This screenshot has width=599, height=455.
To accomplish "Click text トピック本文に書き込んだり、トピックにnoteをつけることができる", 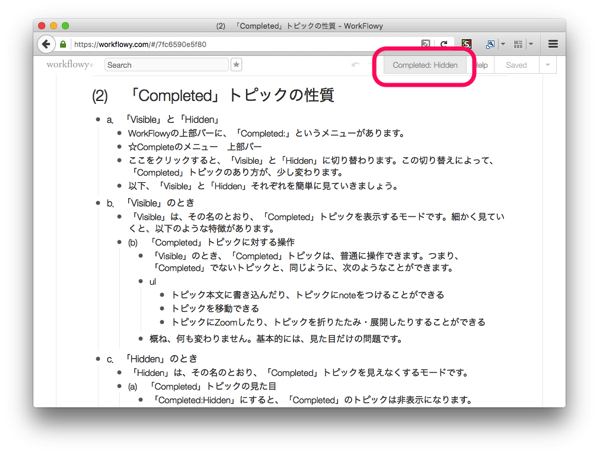I will point(308,295).
